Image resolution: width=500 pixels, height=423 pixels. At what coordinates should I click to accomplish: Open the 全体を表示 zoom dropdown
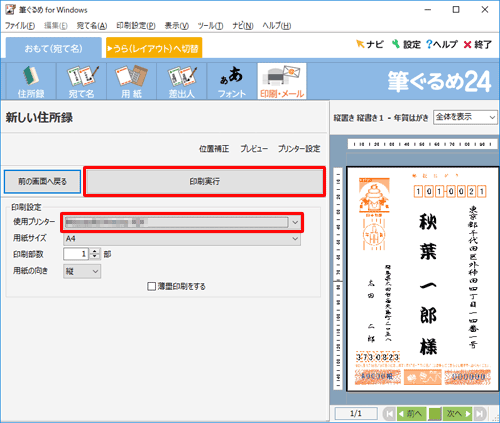pyautogui.click(x=465, y=117)
